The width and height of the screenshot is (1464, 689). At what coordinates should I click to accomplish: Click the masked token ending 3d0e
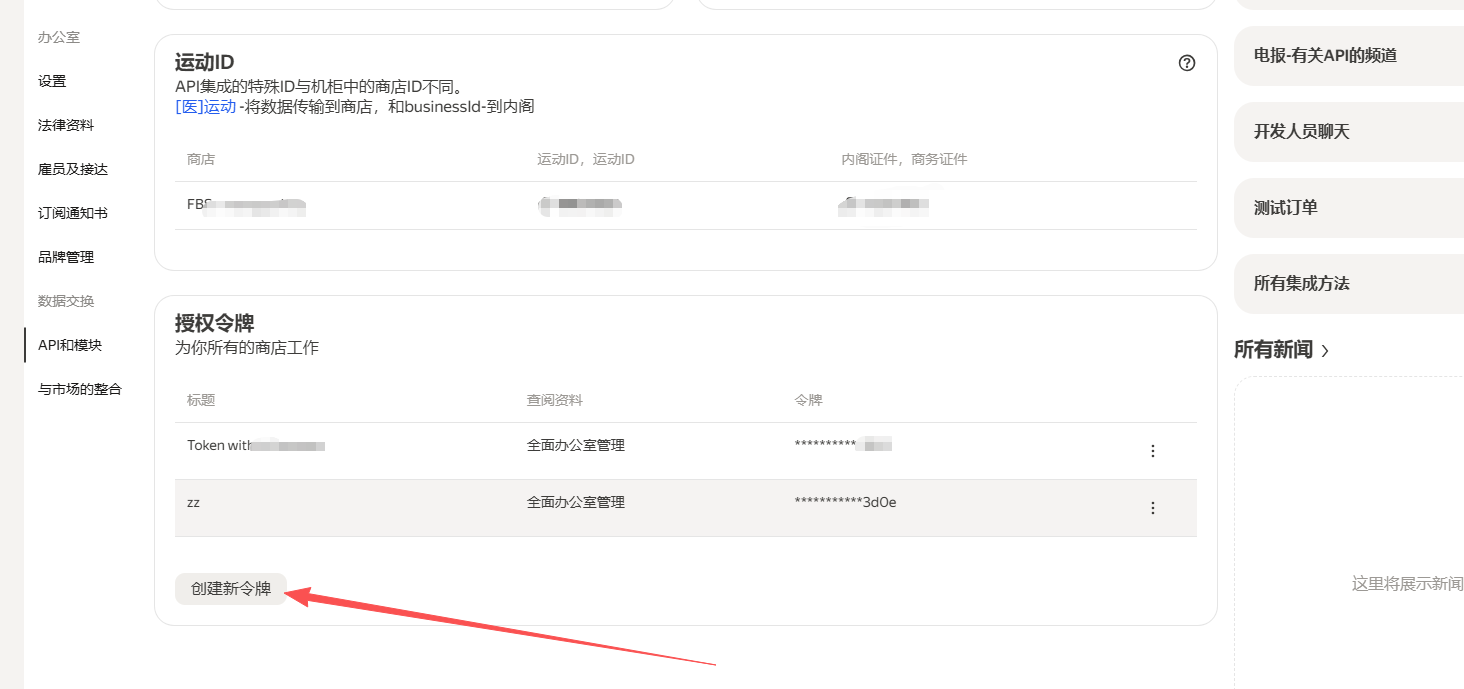click(x=845, y=503)
